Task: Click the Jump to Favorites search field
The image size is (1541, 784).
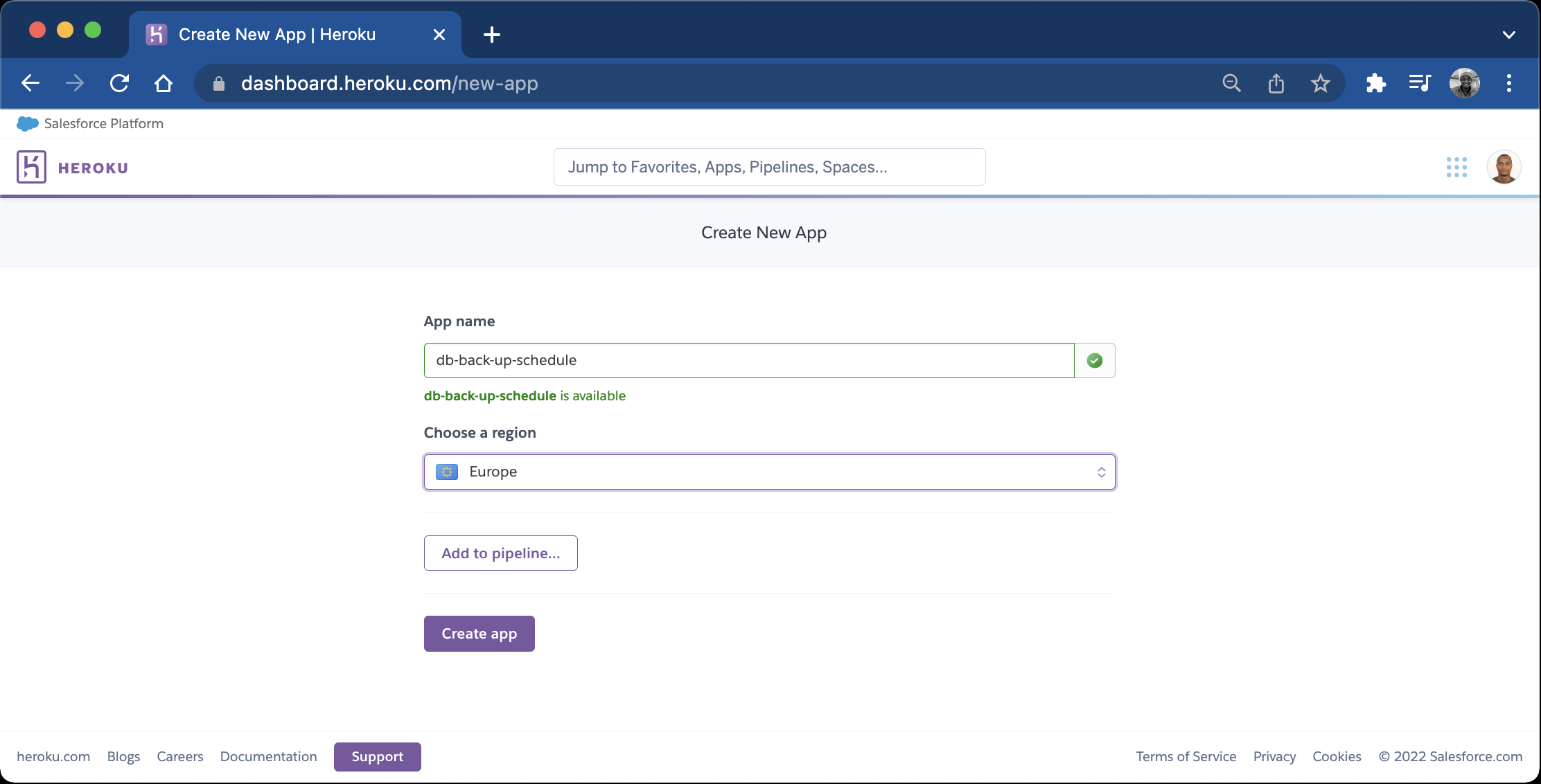Action: [x=768, y=166]
